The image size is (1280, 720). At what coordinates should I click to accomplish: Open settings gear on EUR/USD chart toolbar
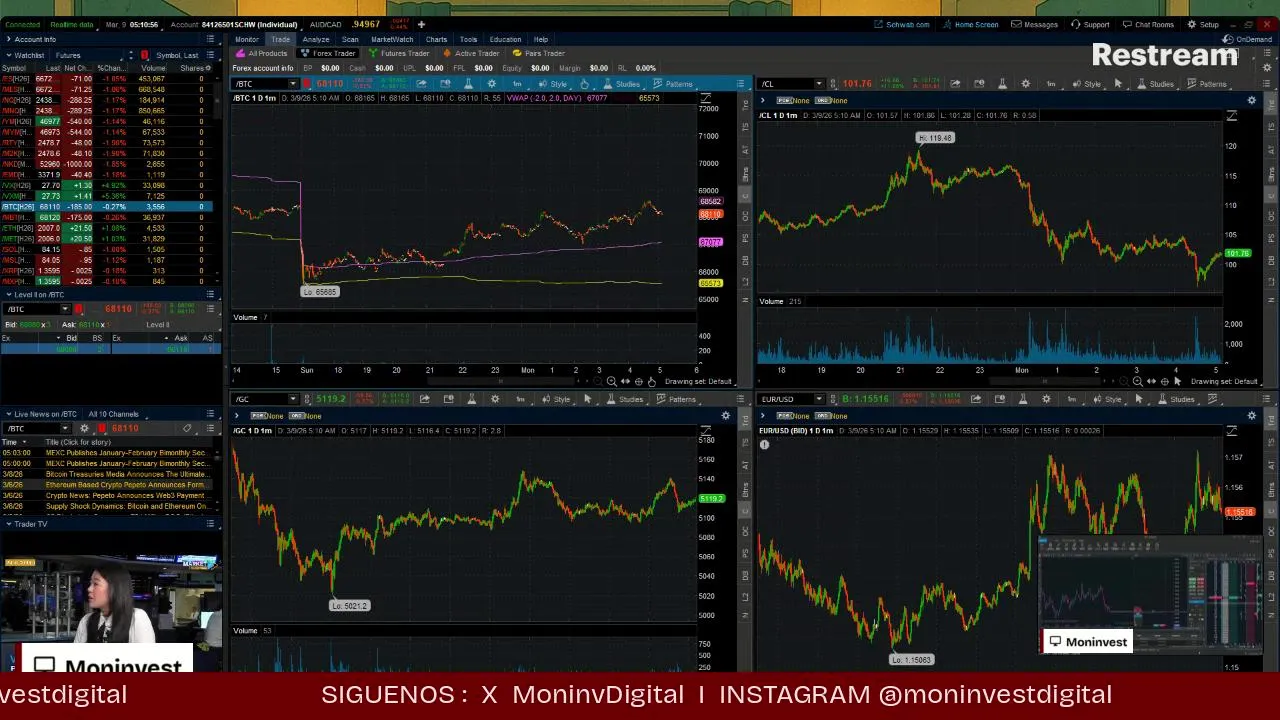tap(1046, 399)
